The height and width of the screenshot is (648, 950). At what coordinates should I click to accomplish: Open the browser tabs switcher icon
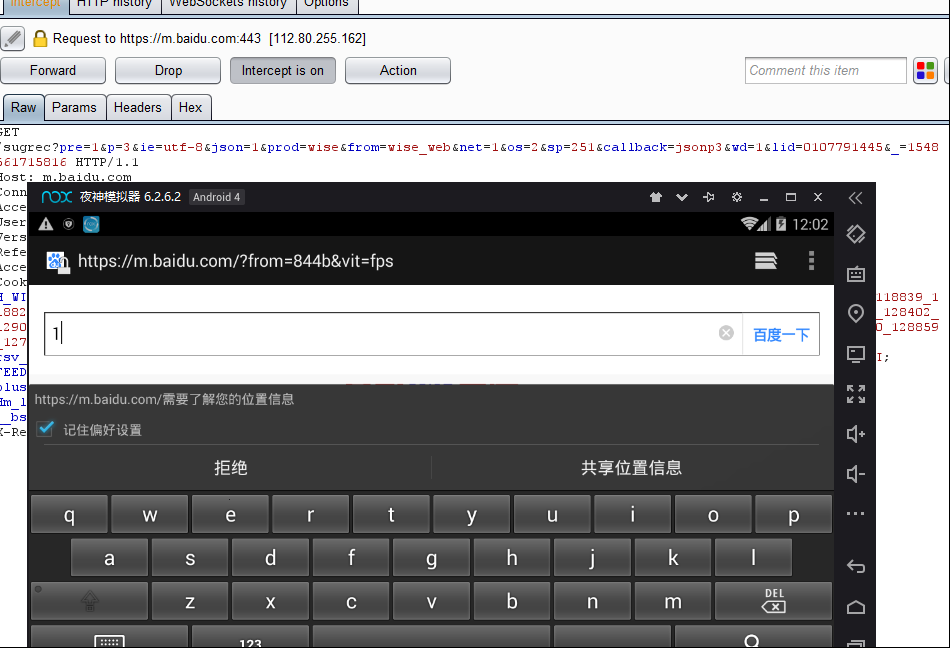point(766,260)
